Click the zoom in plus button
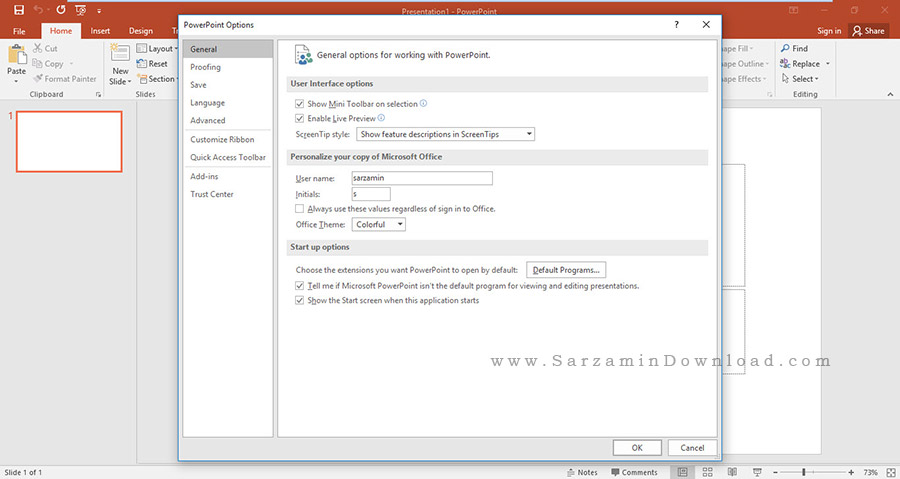This screenshot has height=479, width=900. [x=851, y=472]
